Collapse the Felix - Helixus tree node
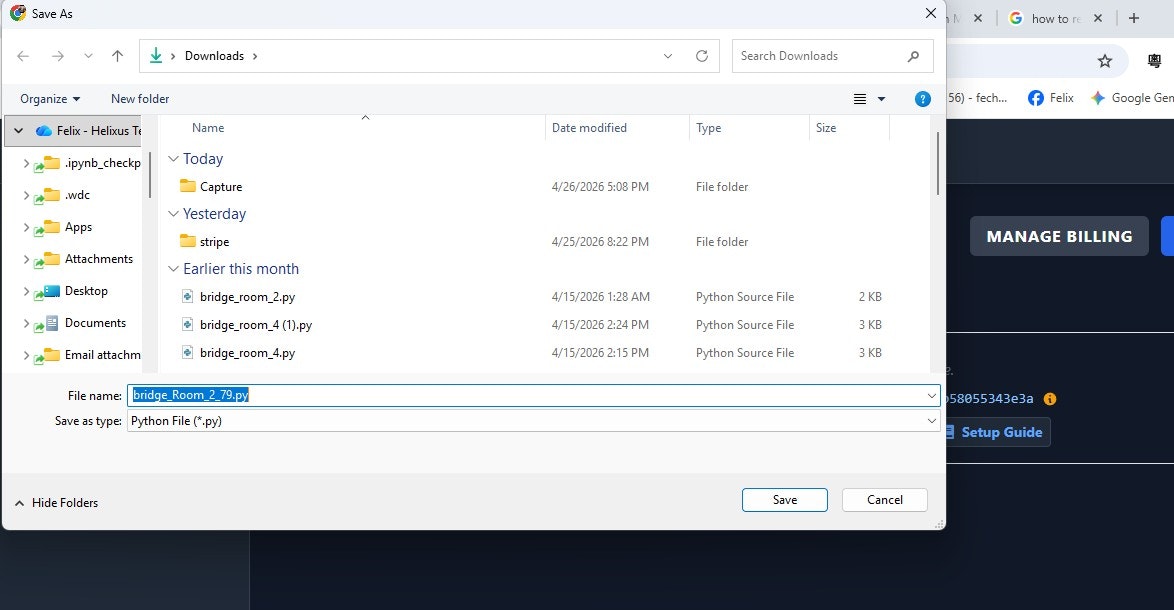 click(x=19, y=131)
